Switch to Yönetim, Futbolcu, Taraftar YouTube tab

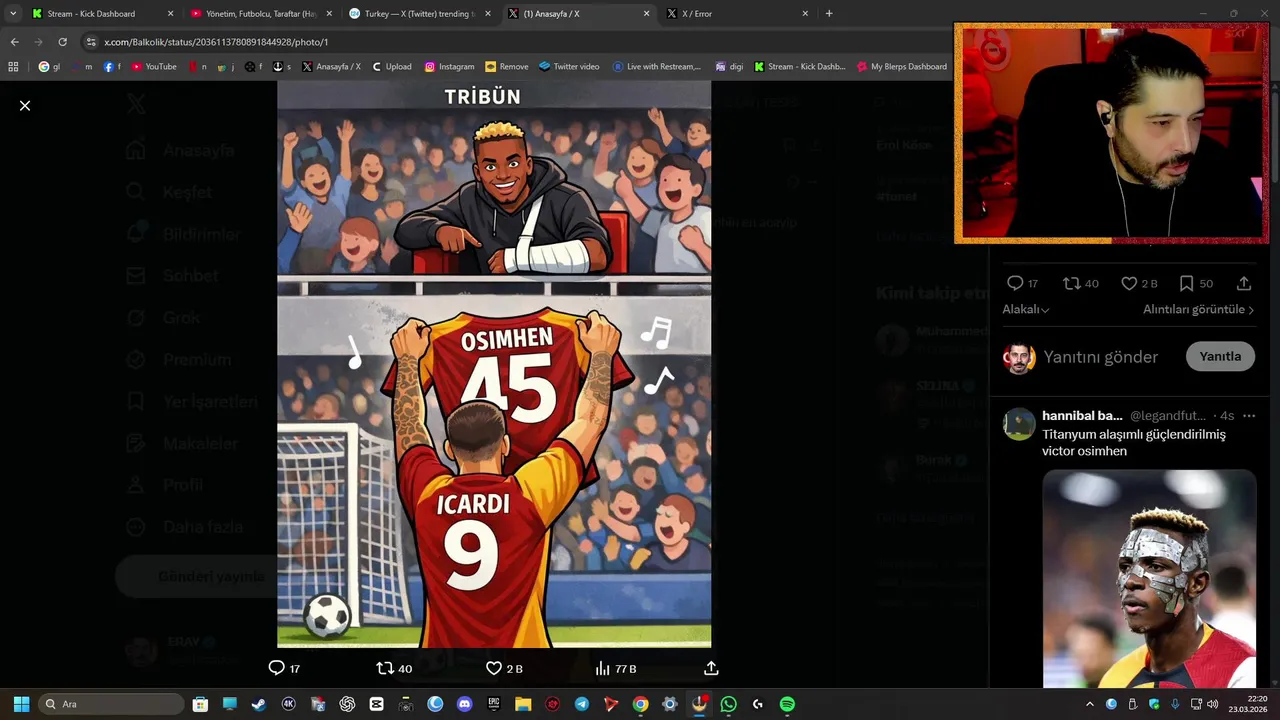pyautogui.click(x=260, y=14)
